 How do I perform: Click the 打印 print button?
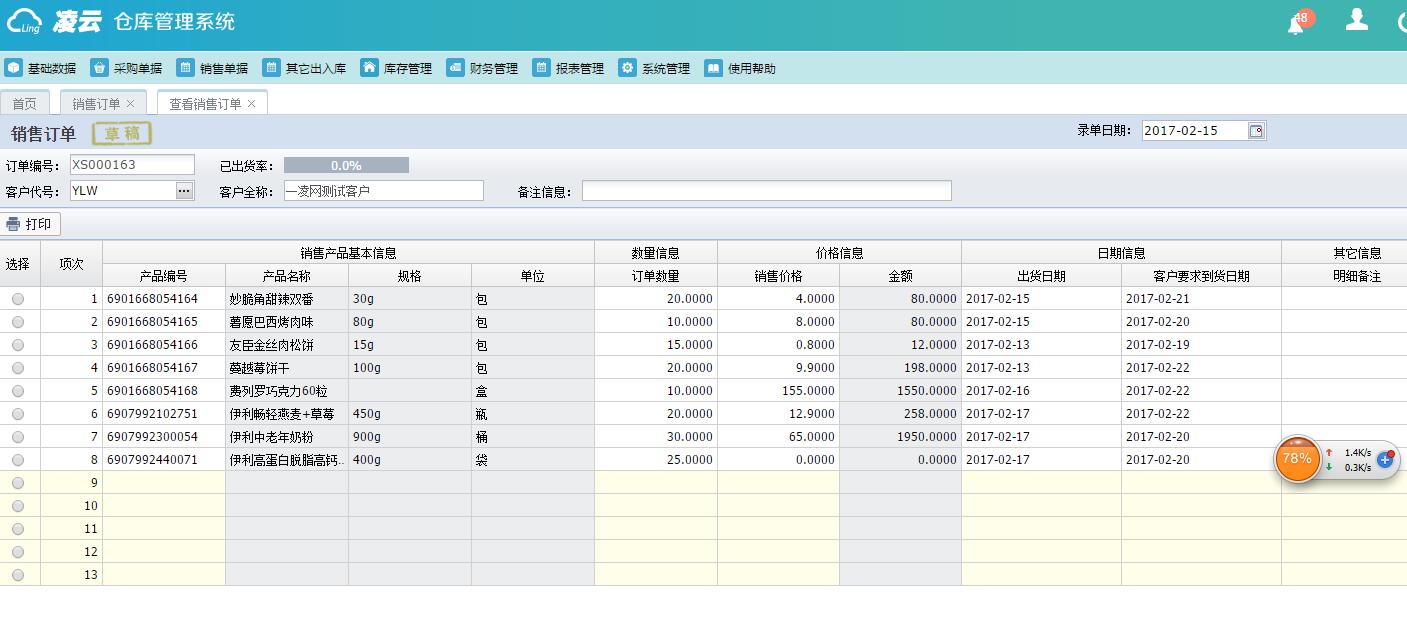coord(30,224)
